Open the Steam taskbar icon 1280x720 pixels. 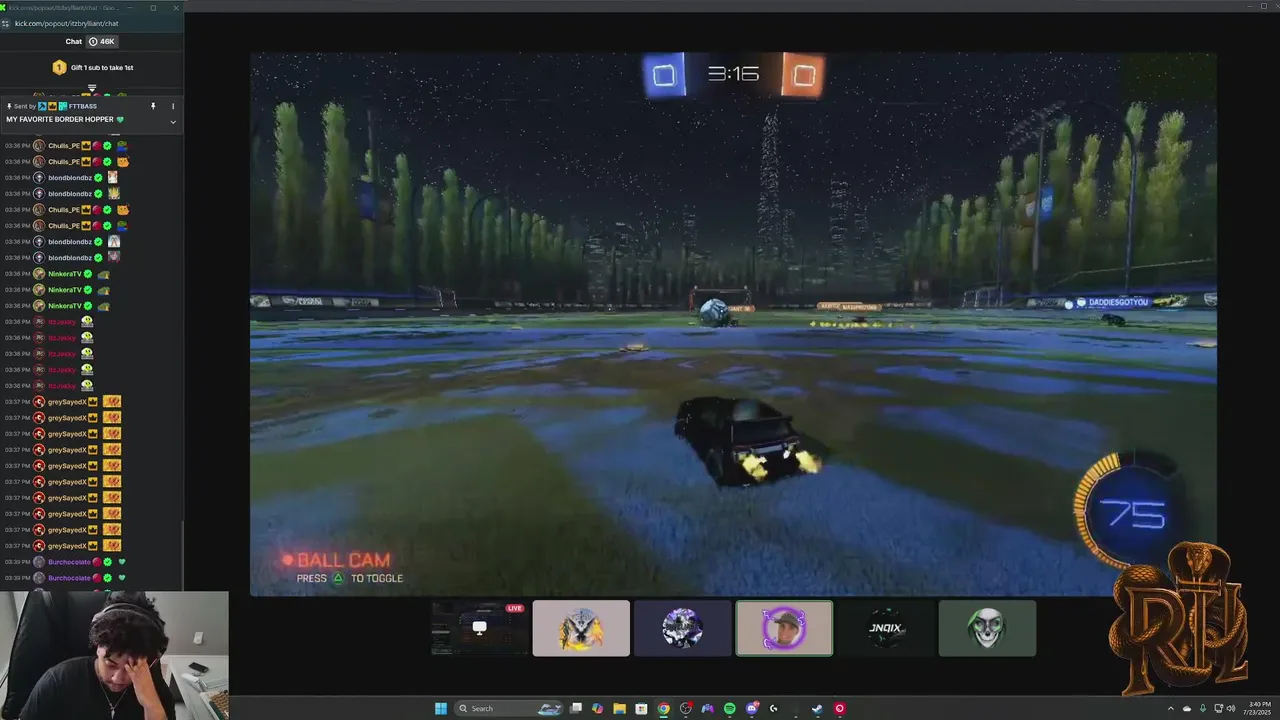click(x=817, y=708)
